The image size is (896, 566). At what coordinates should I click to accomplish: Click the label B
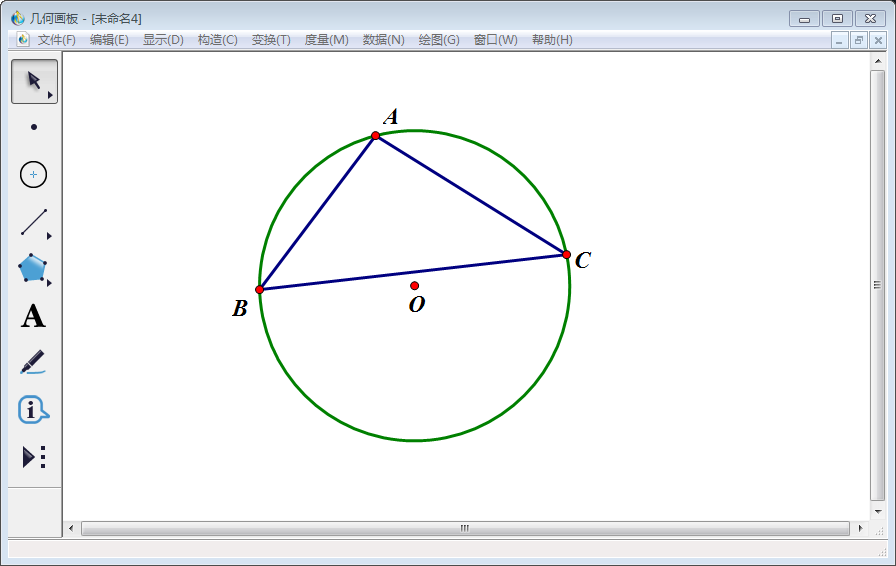[x=239, y=308]
